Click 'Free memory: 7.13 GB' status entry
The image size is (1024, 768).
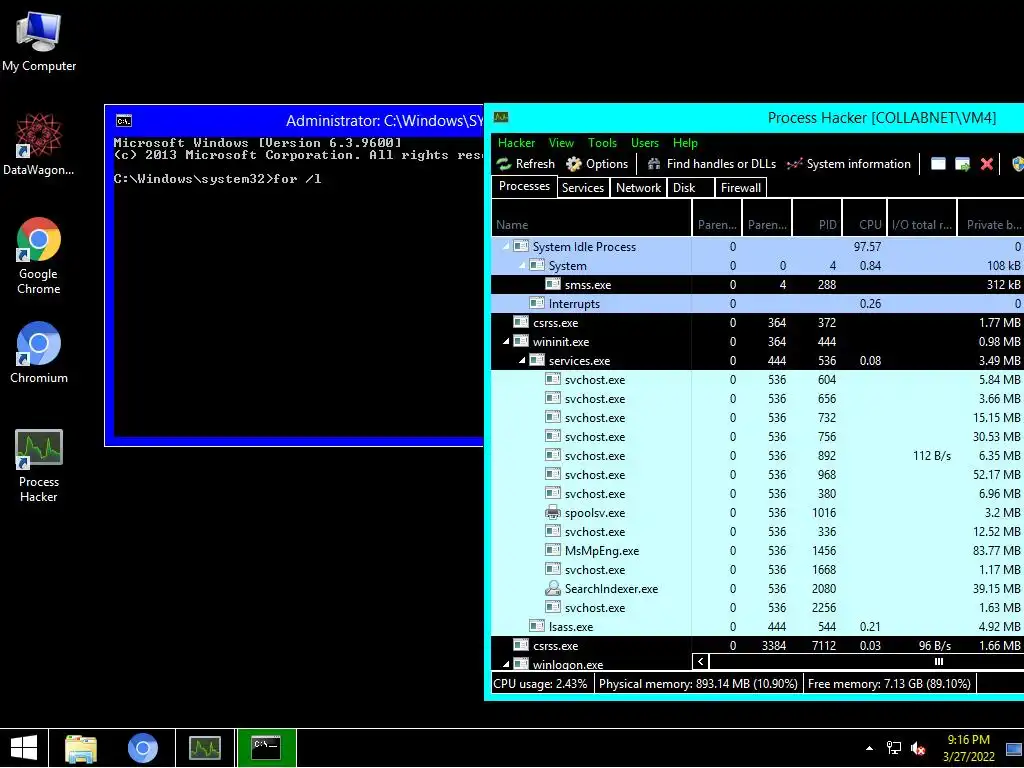coord(889,684)
